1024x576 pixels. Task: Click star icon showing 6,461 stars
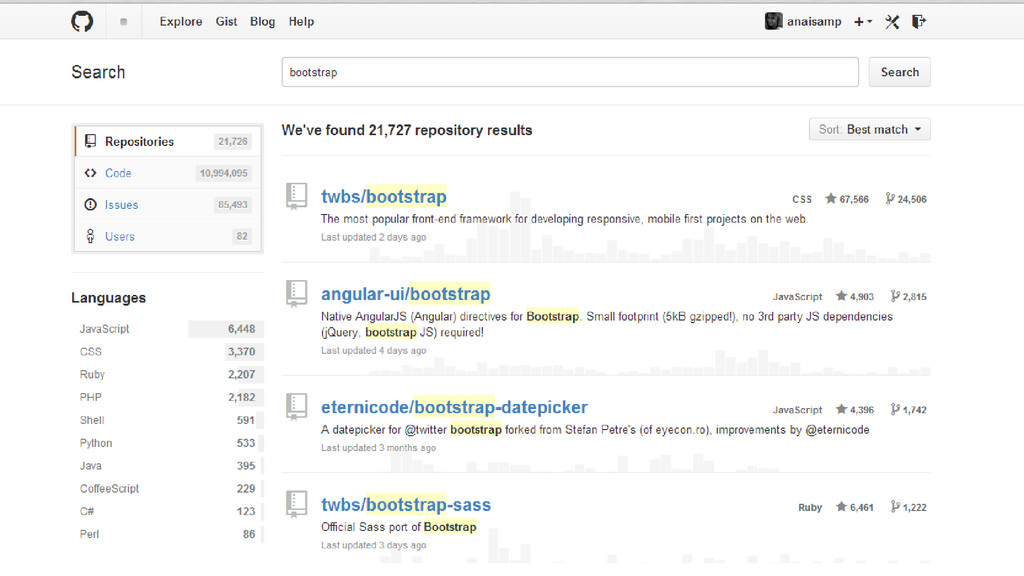click(841, 507)
